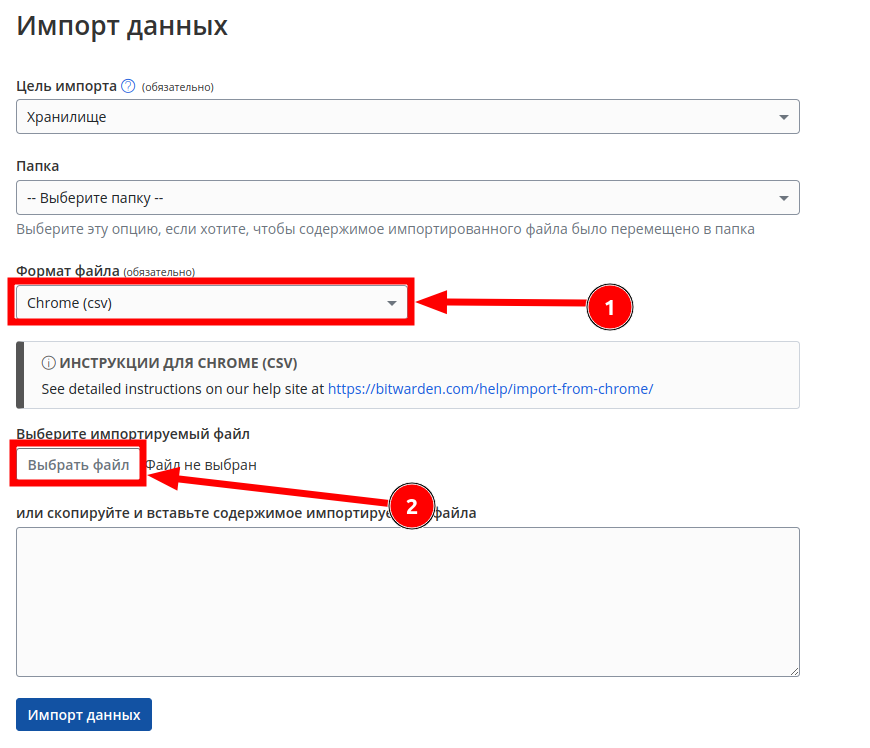Click the blue Импорт данных button
870x748 pixels.
click(84, 715)
